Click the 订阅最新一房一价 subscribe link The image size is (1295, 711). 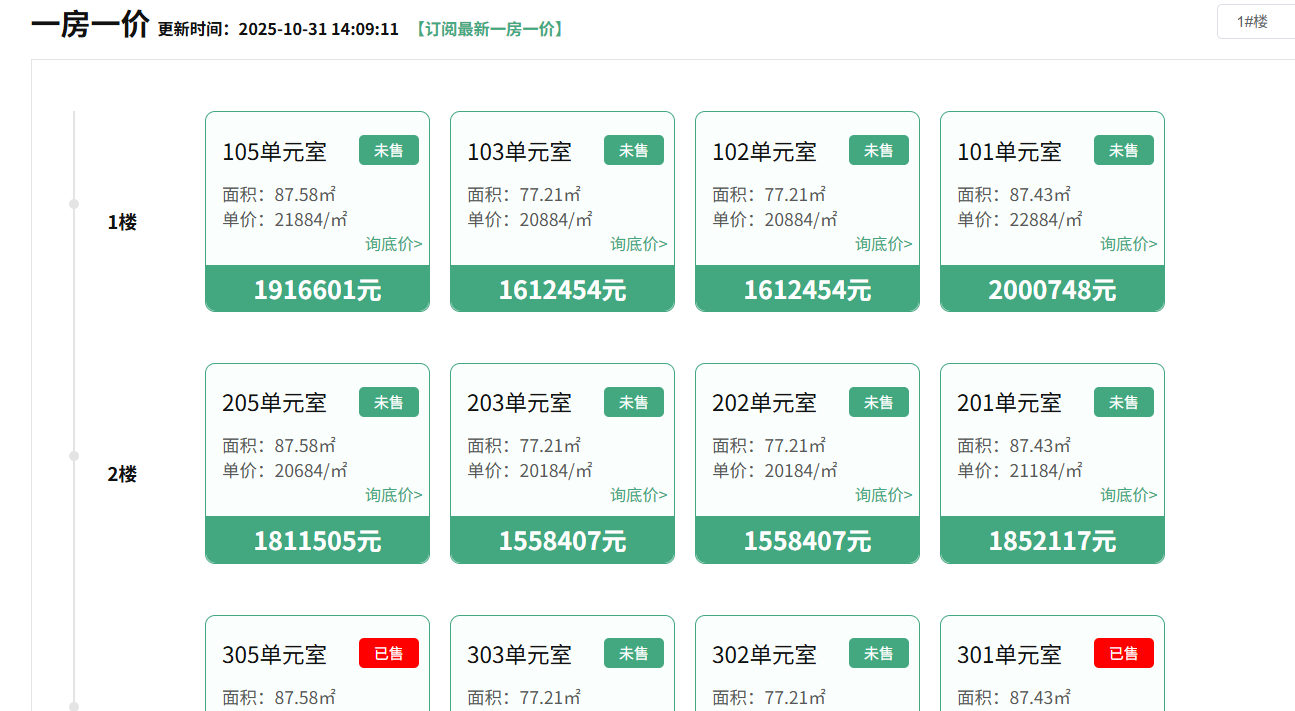(489, 29)
